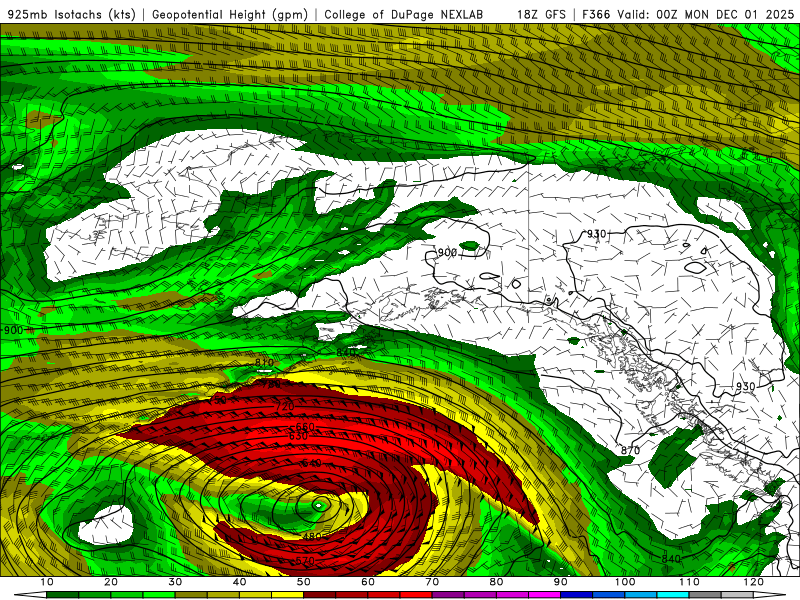Click the color scale label 50
This screenshot has width=800, height=600.
click(304, 582)
